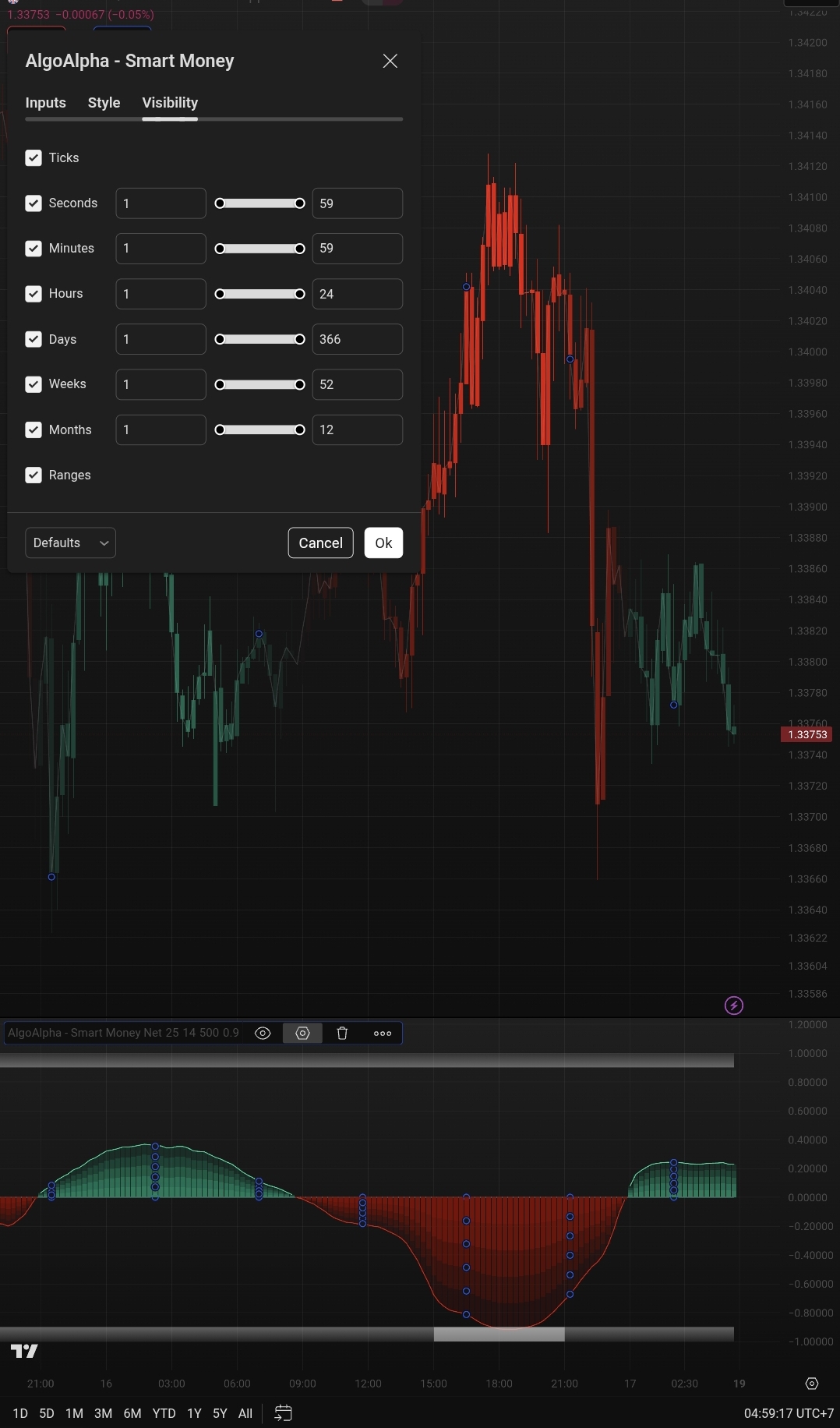Click the 04:59:17 UTC+7 timezone clock
Image resolution: width=840 pixels, height=1428 pixels.
click(x=789, y=1413)
